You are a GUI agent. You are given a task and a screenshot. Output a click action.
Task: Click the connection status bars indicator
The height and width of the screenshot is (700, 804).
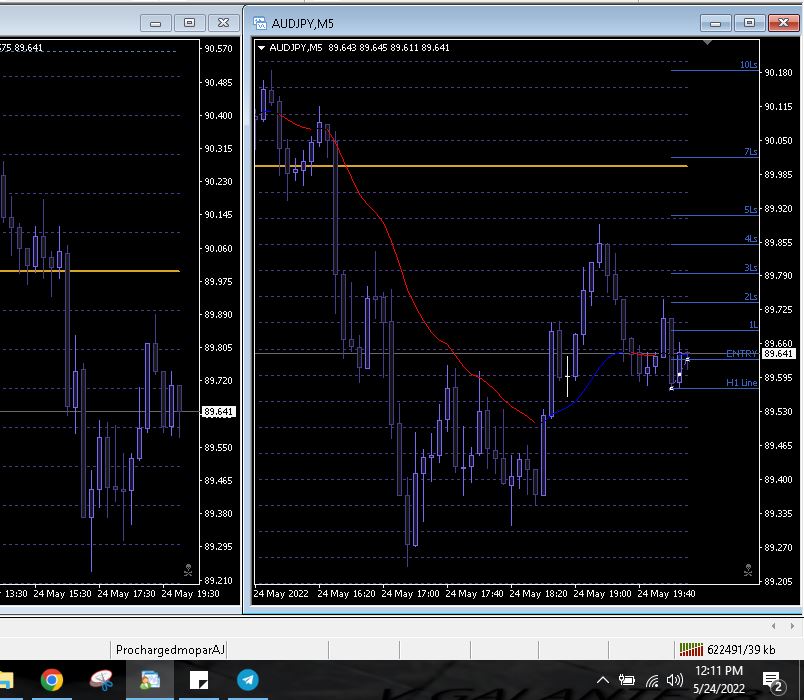690,650
